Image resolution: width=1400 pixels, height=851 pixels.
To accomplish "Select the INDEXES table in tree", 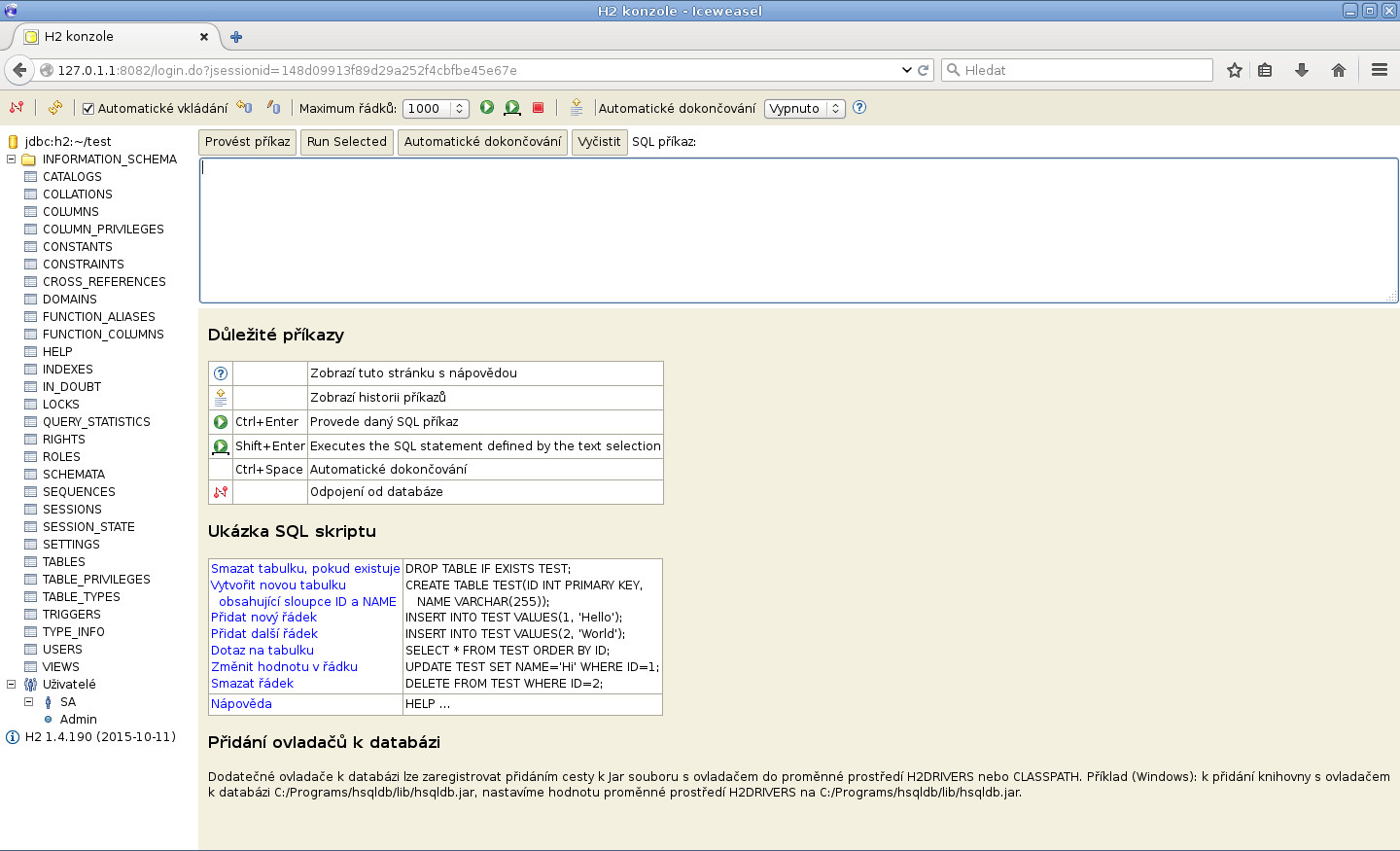I will (x=68, y=370).
